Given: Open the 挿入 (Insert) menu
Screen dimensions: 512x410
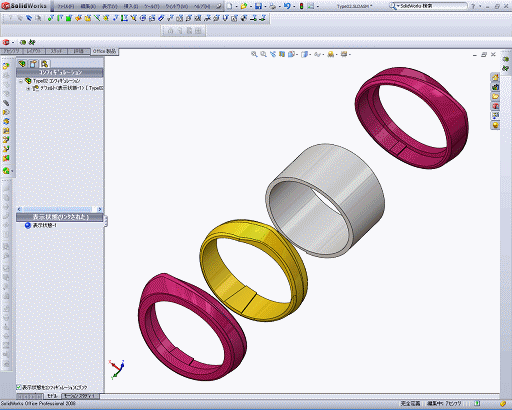Looking at the screenshot, I should [131, 6].
